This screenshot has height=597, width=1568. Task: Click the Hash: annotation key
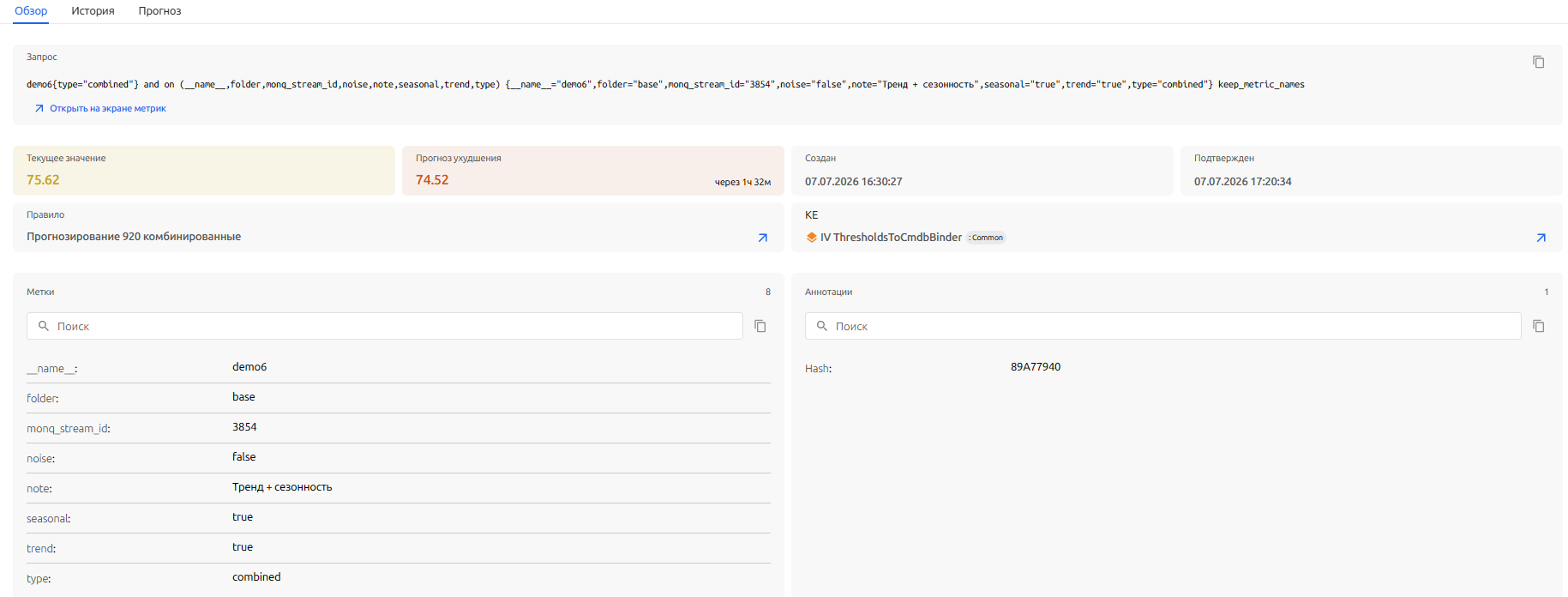818,369
